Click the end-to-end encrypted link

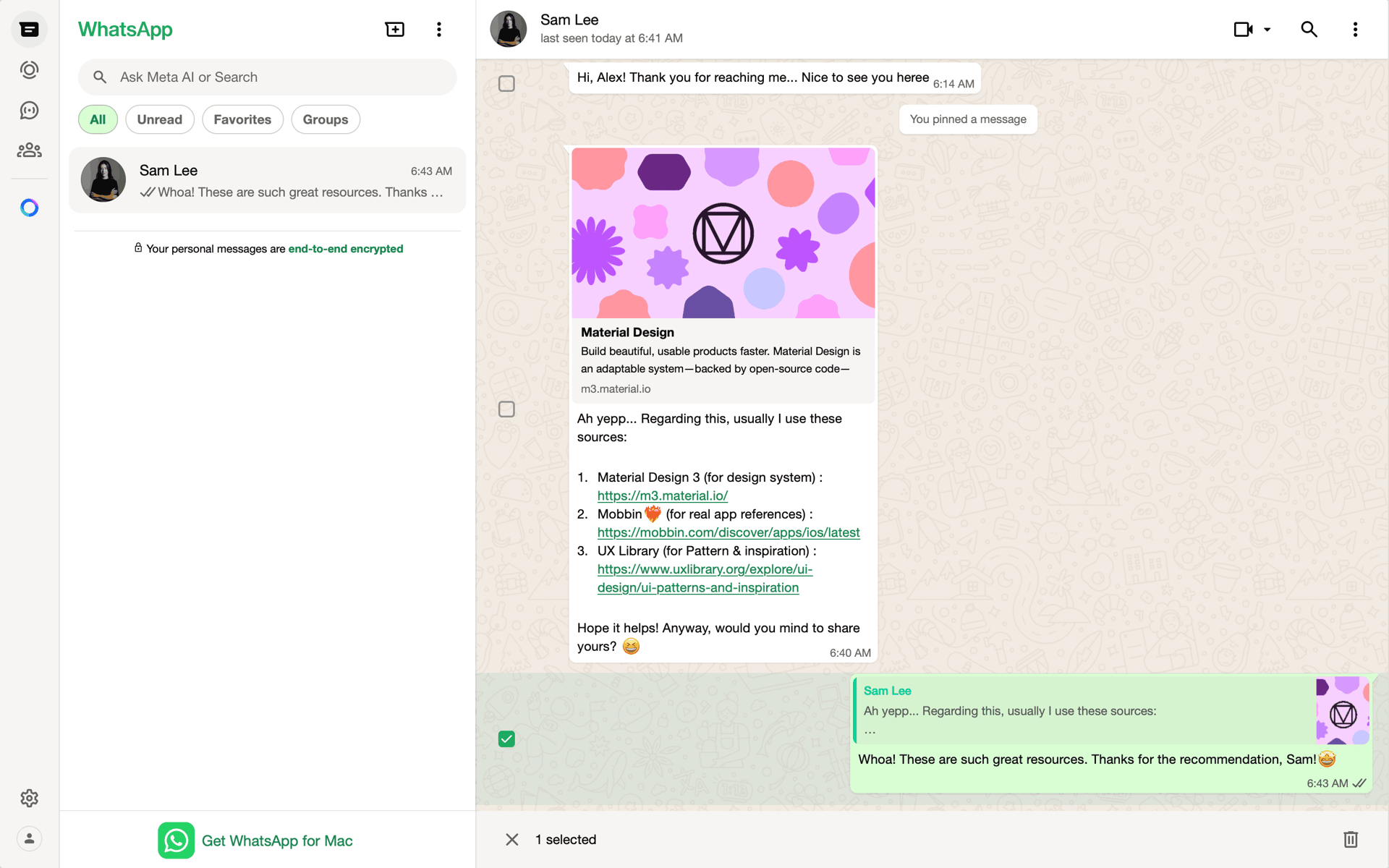click(x=346, y=249)
